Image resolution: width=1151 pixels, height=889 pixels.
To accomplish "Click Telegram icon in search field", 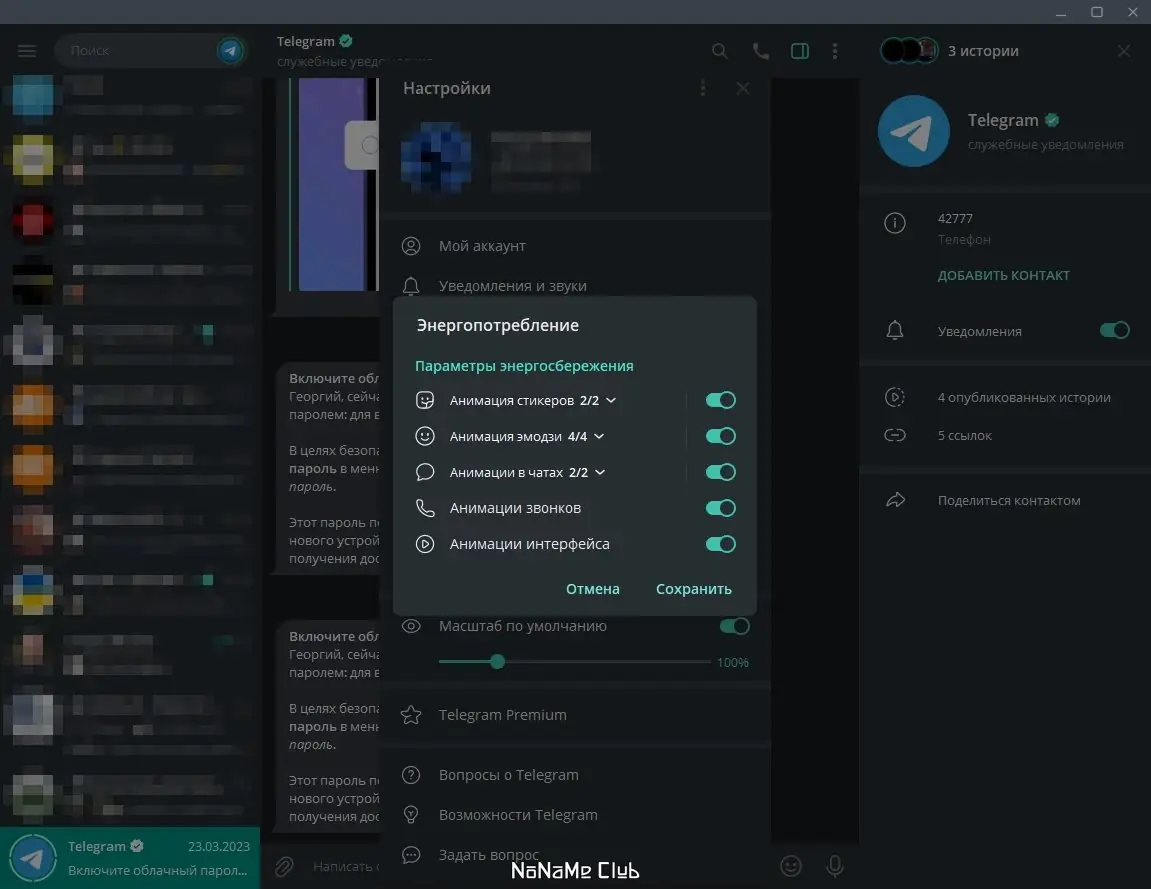I will 230,51.
